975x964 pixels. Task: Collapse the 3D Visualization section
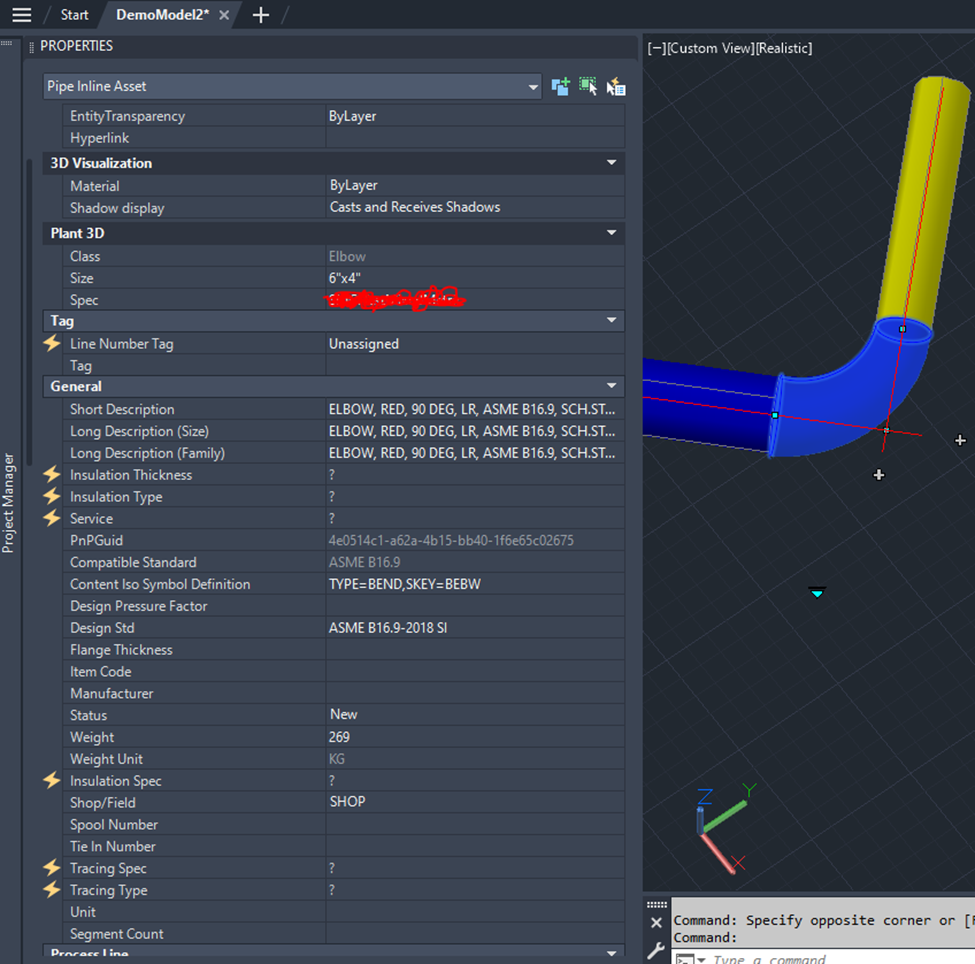point(612,163)
